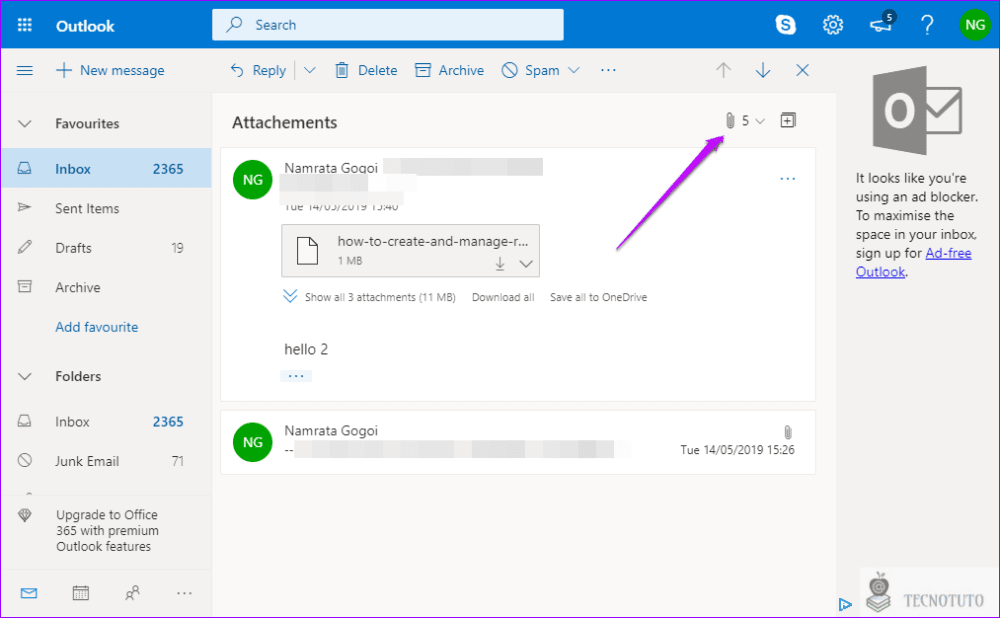Viewport: 1000px width, 618px height.
Task: Go to the next message arrow
Action: pyautogui.click(x=763, y=70)
